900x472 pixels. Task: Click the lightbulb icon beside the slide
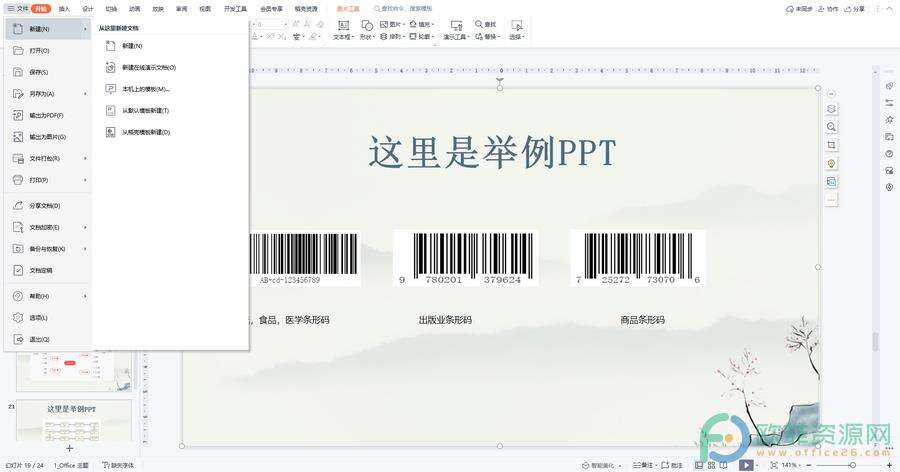pyautogui.click(x=831, y=164)
